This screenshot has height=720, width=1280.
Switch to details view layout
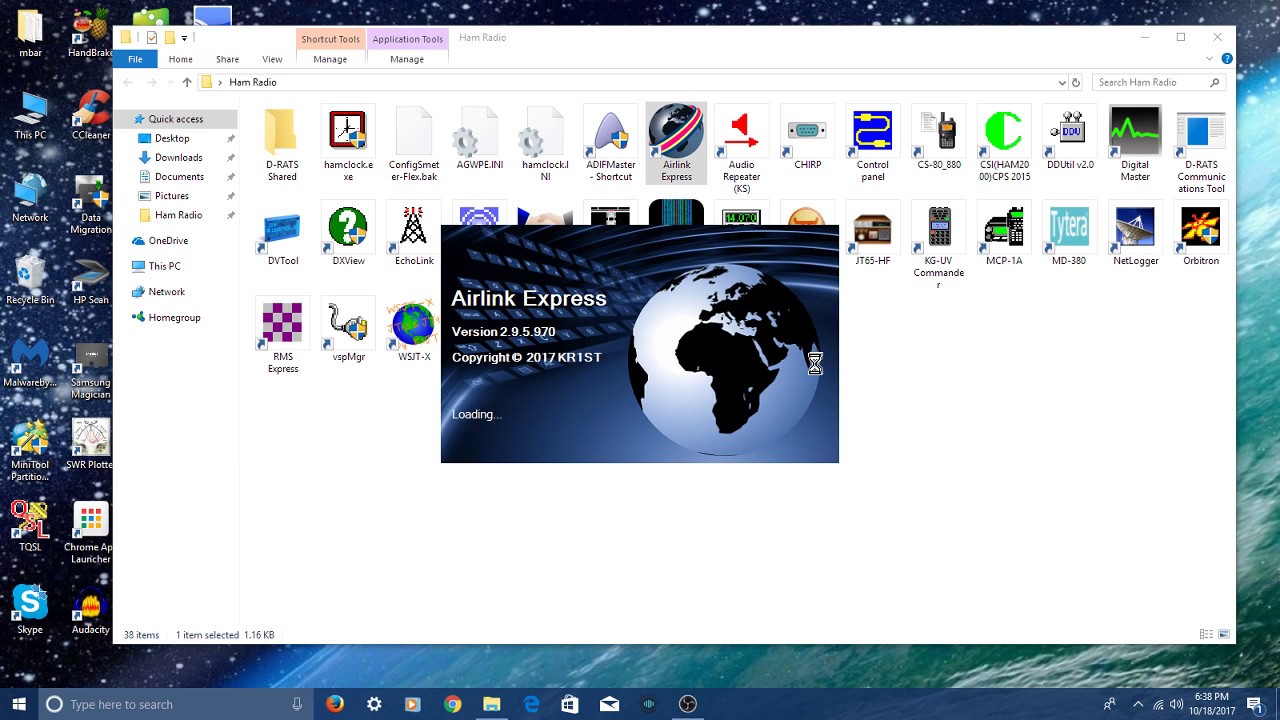pos(1206,635)
